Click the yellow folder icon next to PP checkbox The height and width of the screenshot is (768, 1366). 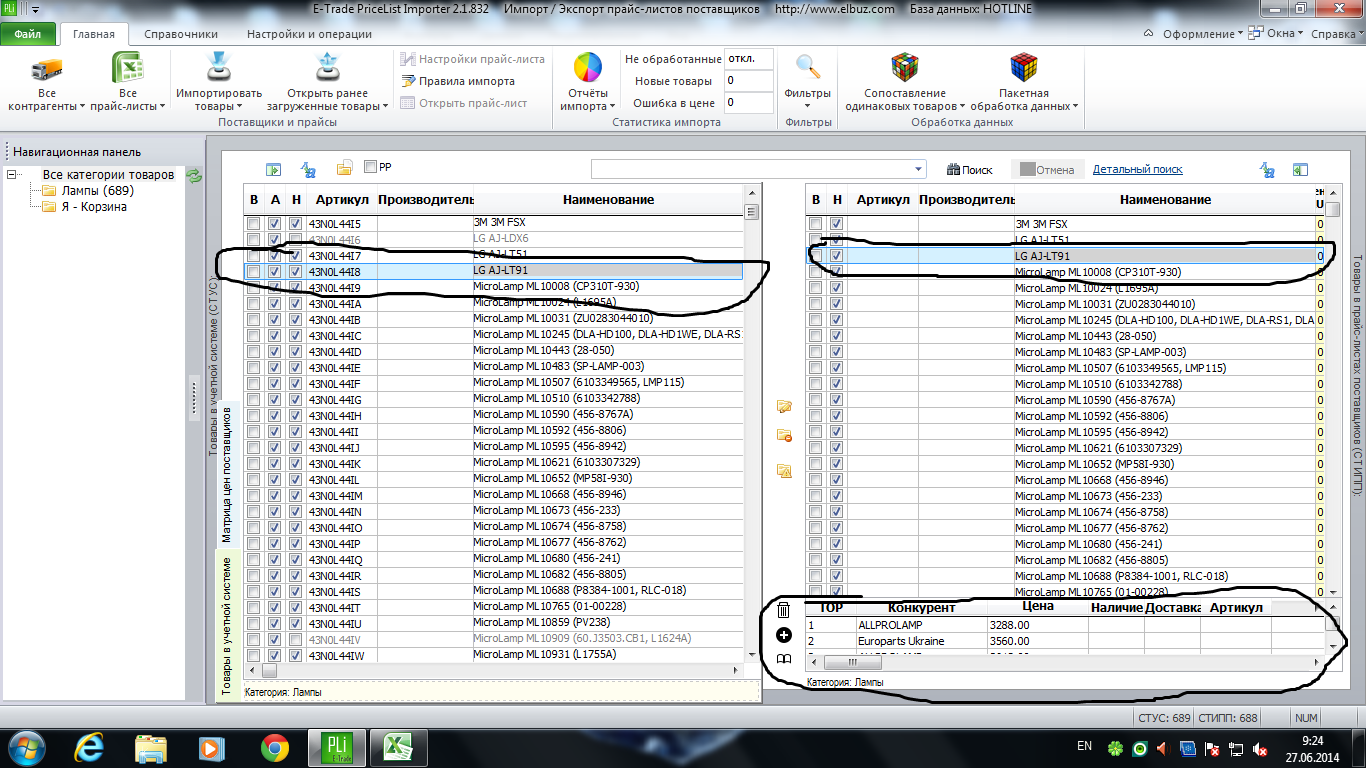coord(345,168)
